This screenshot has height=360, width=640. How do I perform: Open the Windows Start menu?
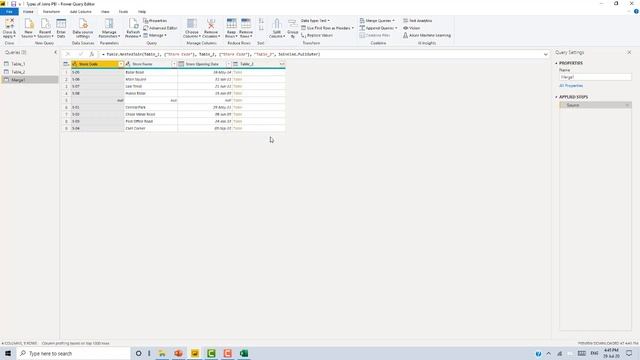click(x=8, y=353)
